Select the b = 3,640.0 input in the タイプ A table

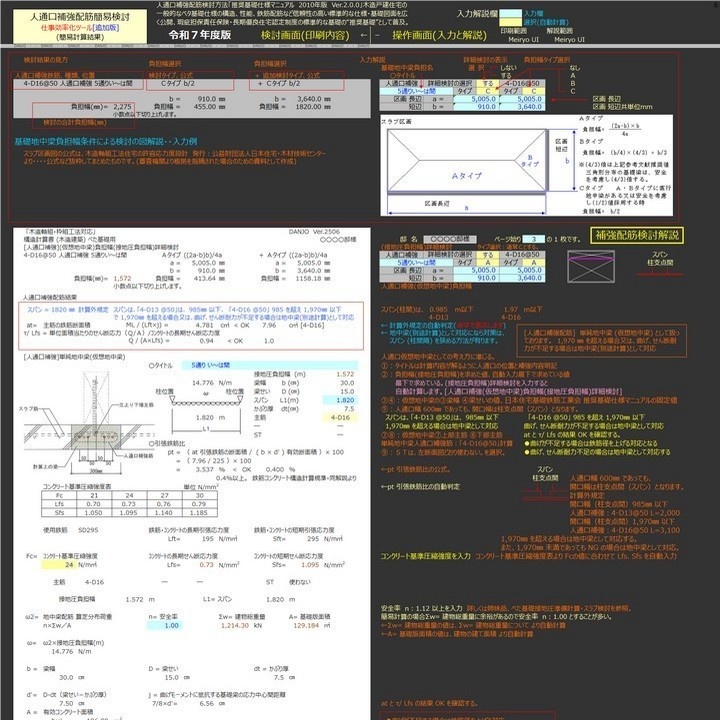click(x=522, y=278)
